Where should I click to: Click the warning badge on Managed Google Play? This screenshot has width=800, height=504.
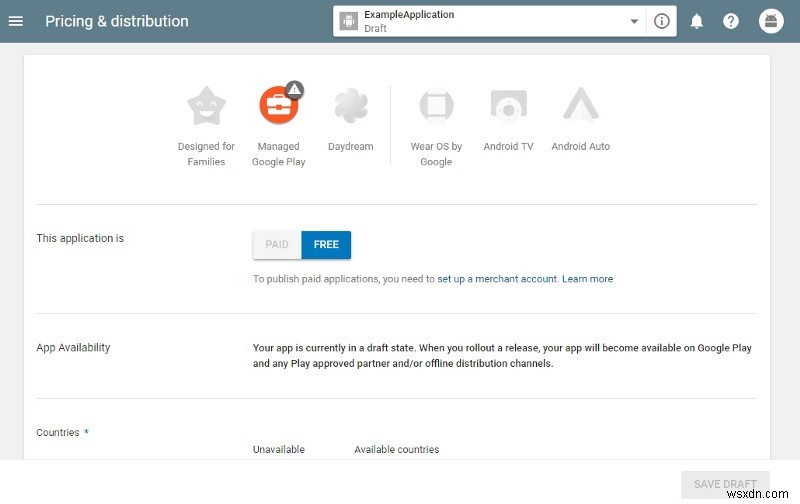tap(294, 90)
